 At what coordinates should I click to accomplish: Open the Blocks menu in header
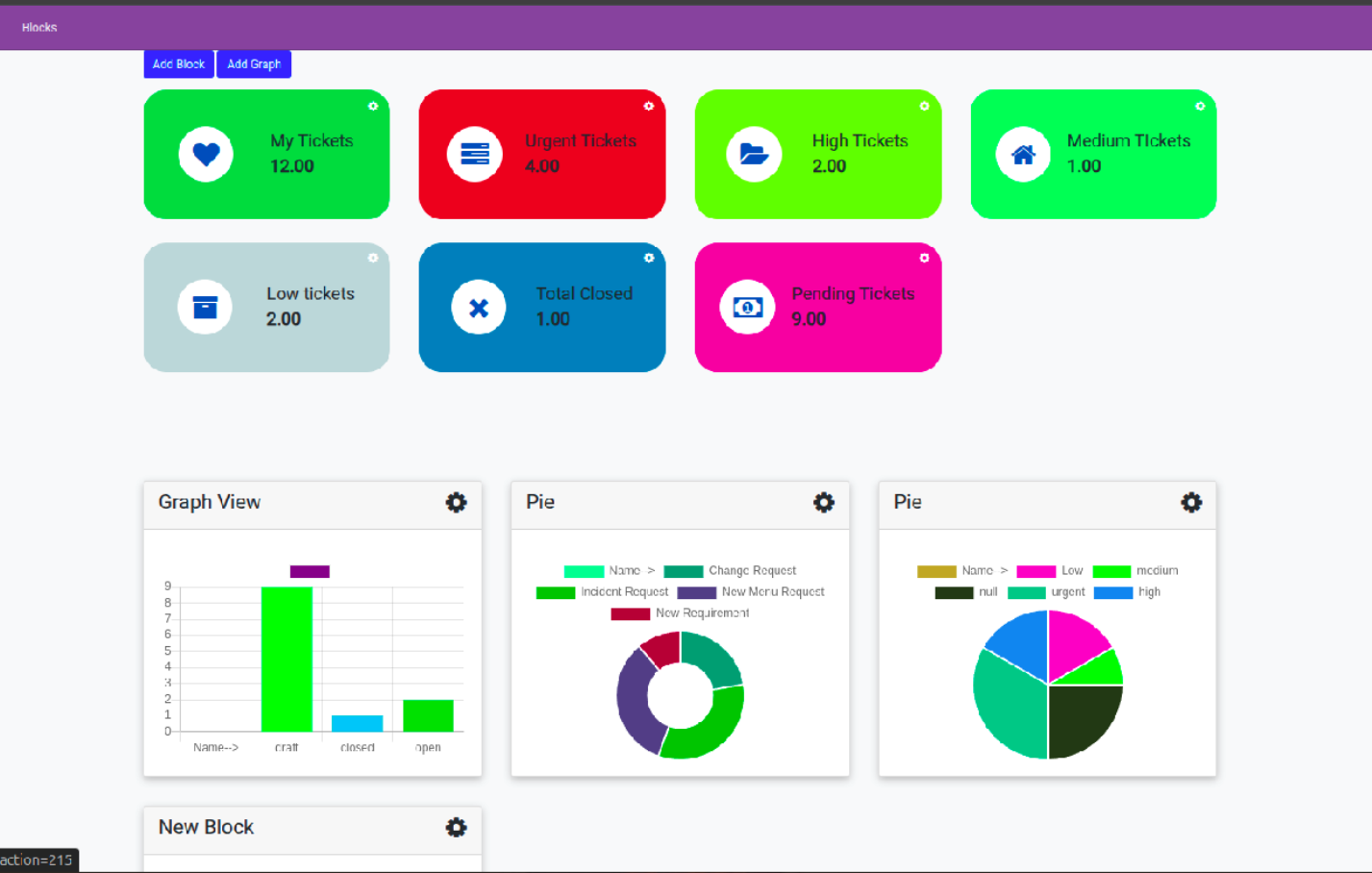pyautogui.click(x=39, y=28)
